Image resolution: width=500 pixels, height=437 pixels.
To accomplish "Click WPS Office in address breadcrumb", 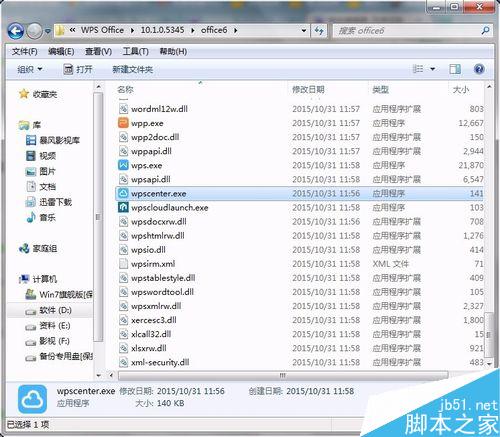I will click(x=102, y=30).
